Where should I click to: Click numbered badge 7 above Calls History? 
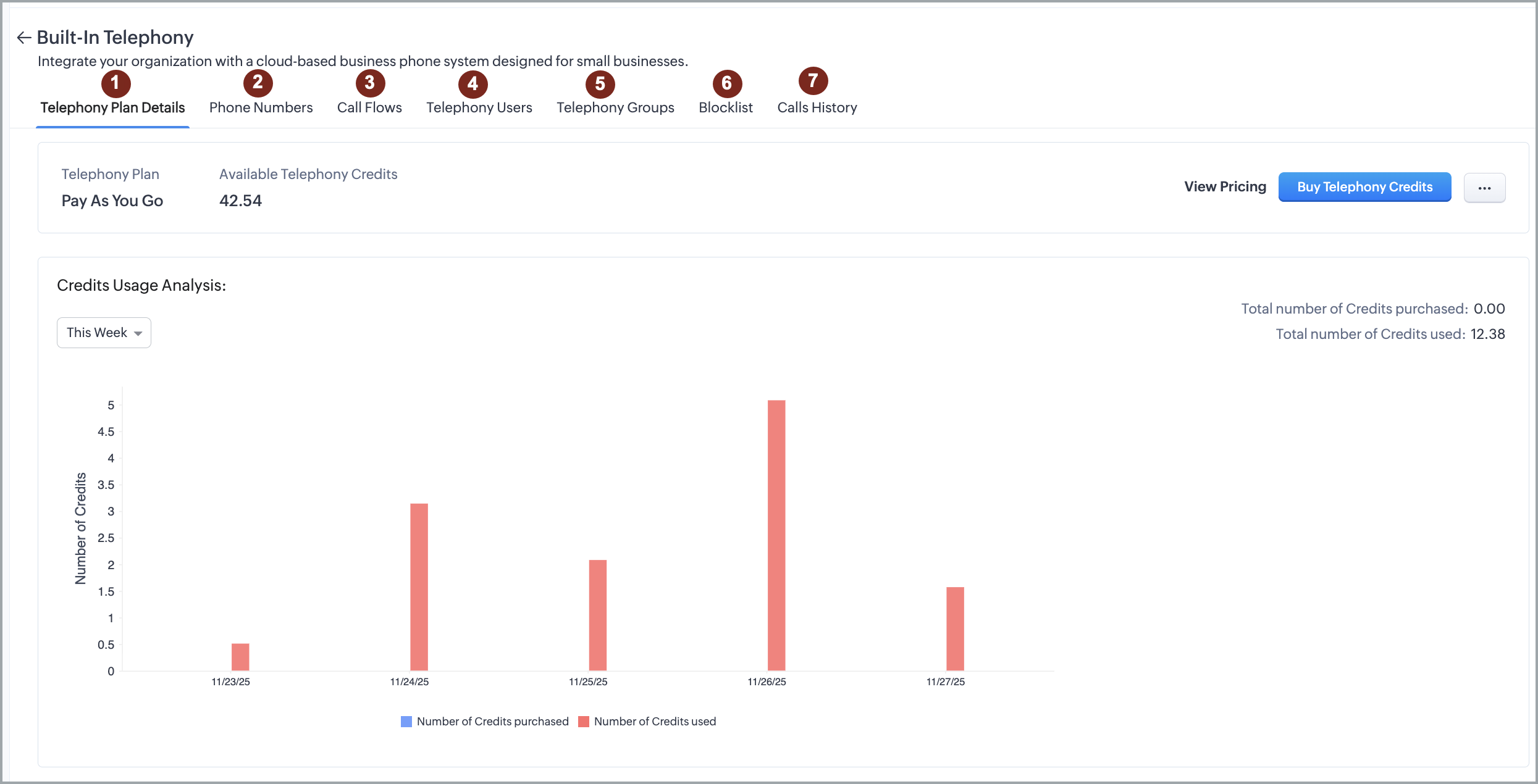813,81
